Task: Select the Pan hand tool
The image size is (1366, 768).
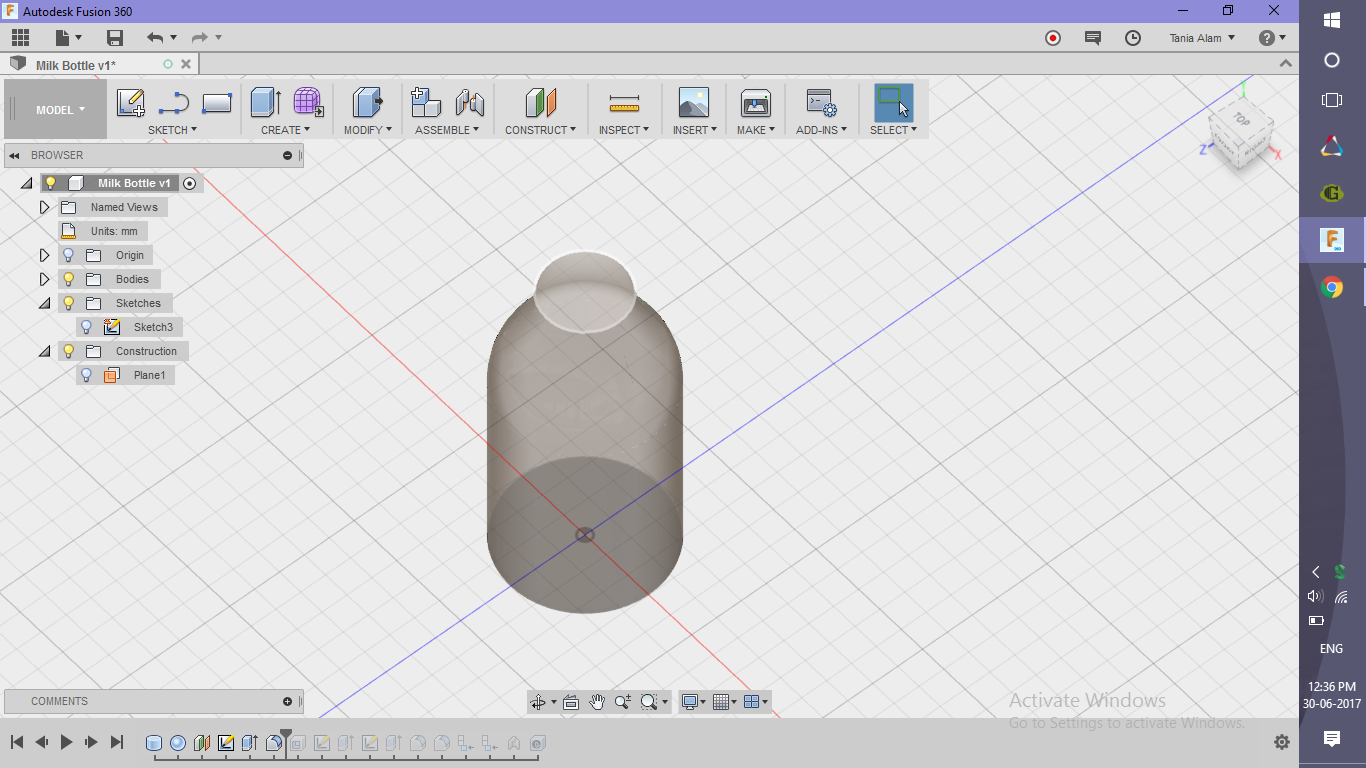Action: [x=597, y=702]
